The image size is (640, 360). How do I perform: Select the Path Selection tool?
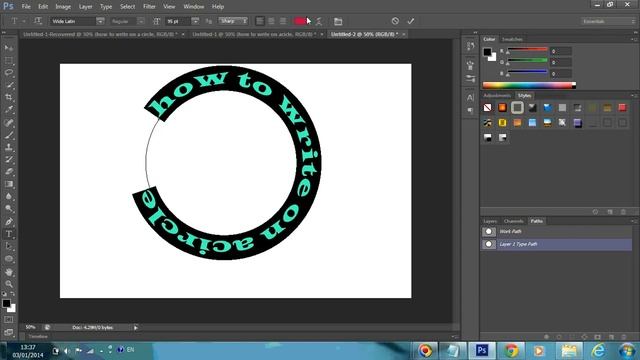[x=9, y=246]
